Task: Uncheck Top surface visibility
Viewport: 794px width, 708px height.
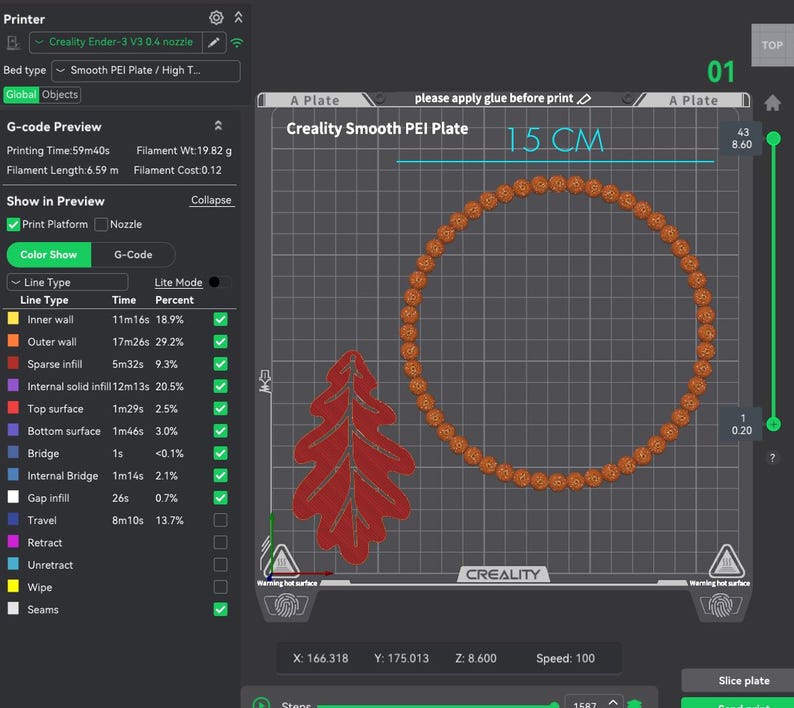Action: pos(220,409)
